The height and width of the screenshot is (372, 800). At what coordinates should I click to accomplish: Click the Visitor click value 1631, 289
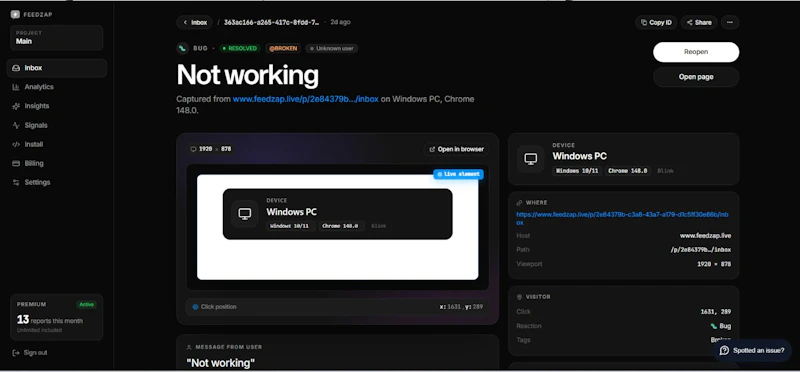(x=716, y=312)
